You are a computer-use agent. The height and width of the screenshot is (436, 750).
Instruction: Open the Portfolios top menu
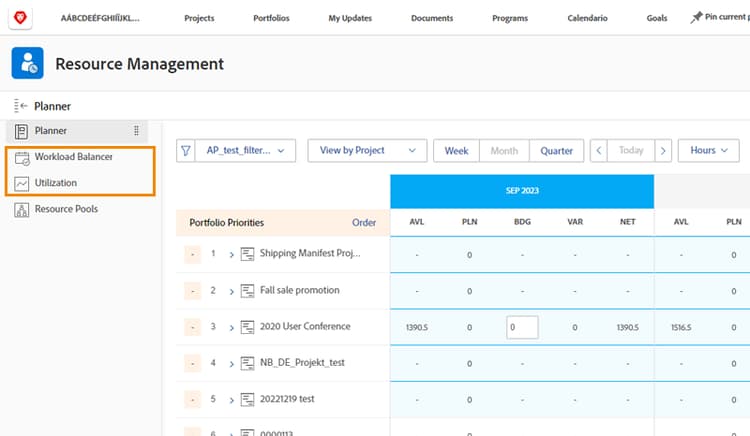point(271,18)
